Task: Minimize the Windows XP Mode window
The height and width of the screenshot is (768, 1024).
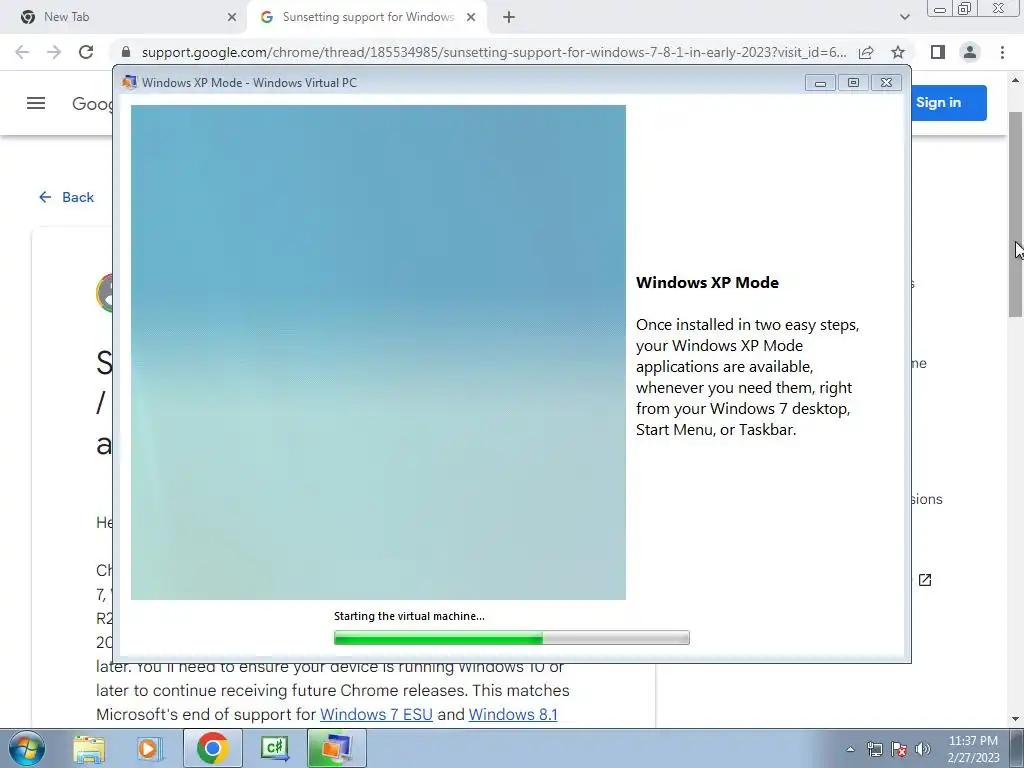Action: (x=820, y=82)
